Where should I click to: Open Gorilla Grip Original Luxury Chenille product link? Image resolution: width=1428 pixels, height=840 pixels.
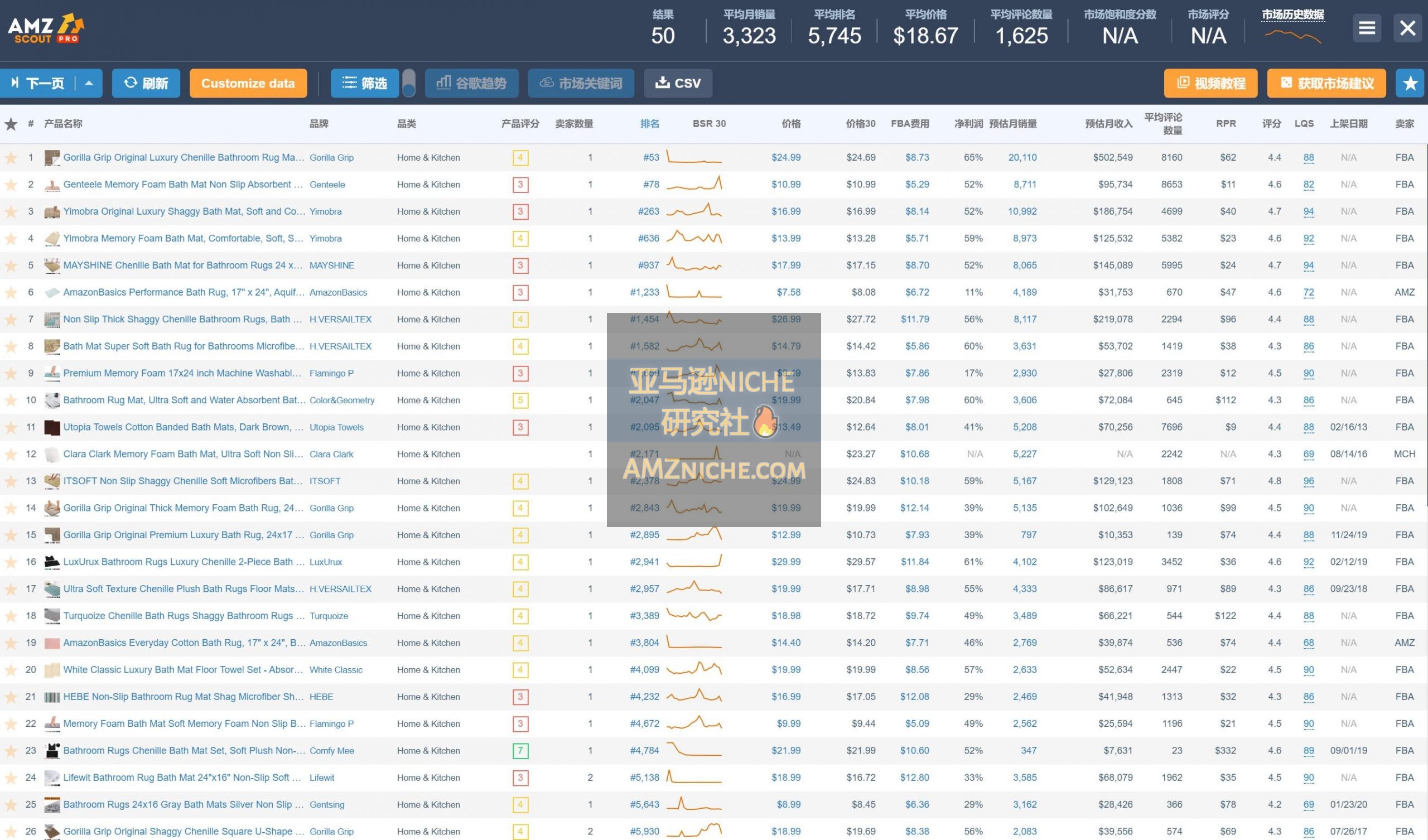pos(184,158)
